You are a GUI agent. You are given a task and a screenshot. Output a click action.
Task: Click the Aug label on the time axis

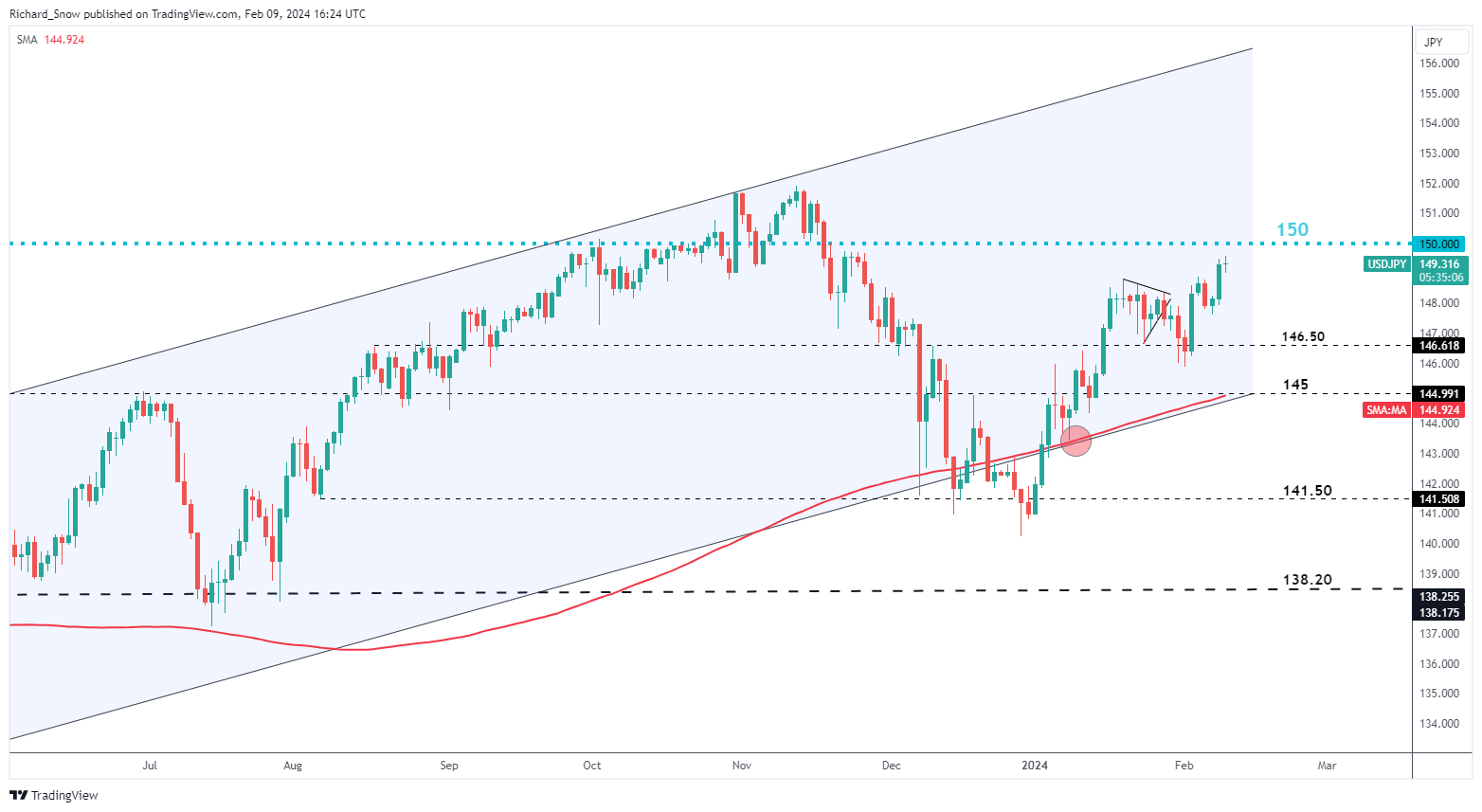click(293, 766)
